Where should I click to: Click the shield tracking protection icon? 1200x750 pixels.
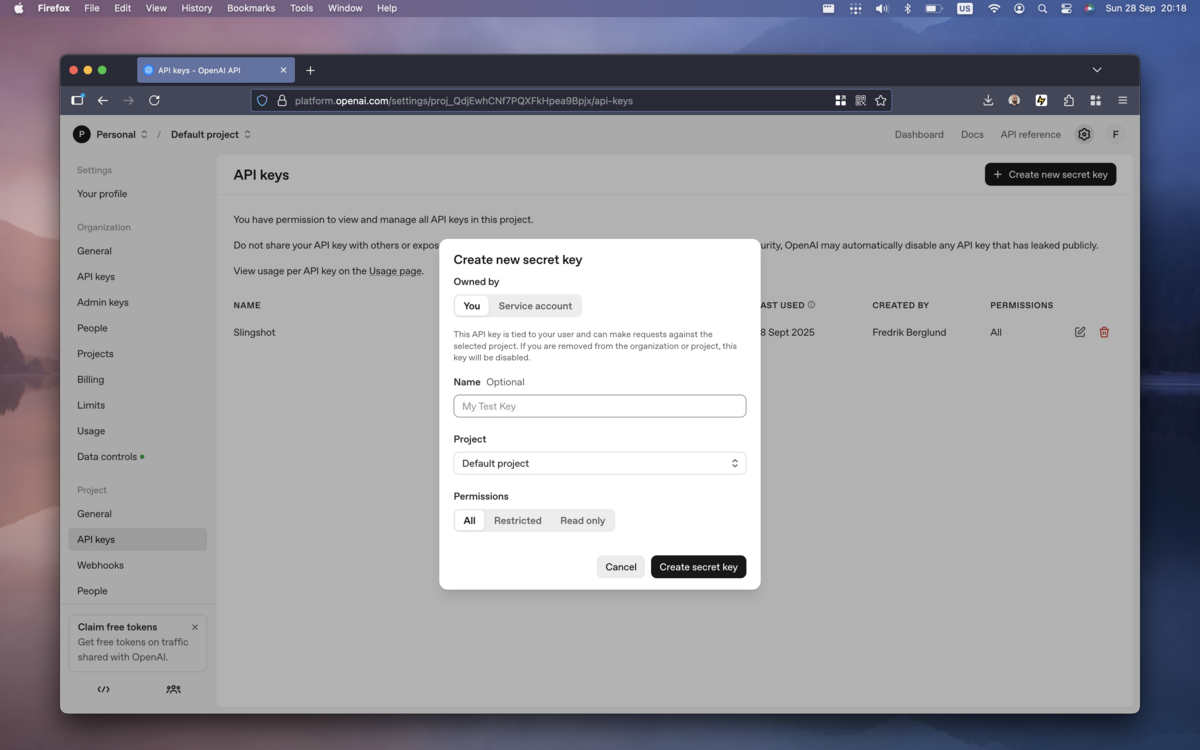point(260,100)
